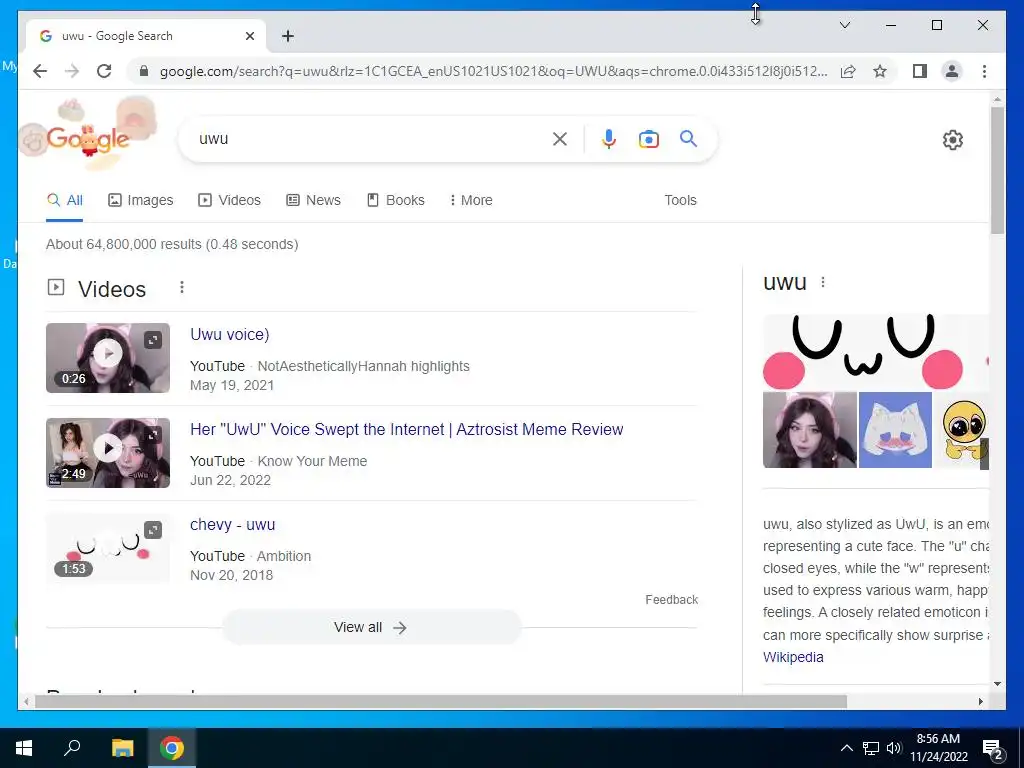Select the All results tab
This screenshot has width=1024, height=768.
click(x=65, y=200)
